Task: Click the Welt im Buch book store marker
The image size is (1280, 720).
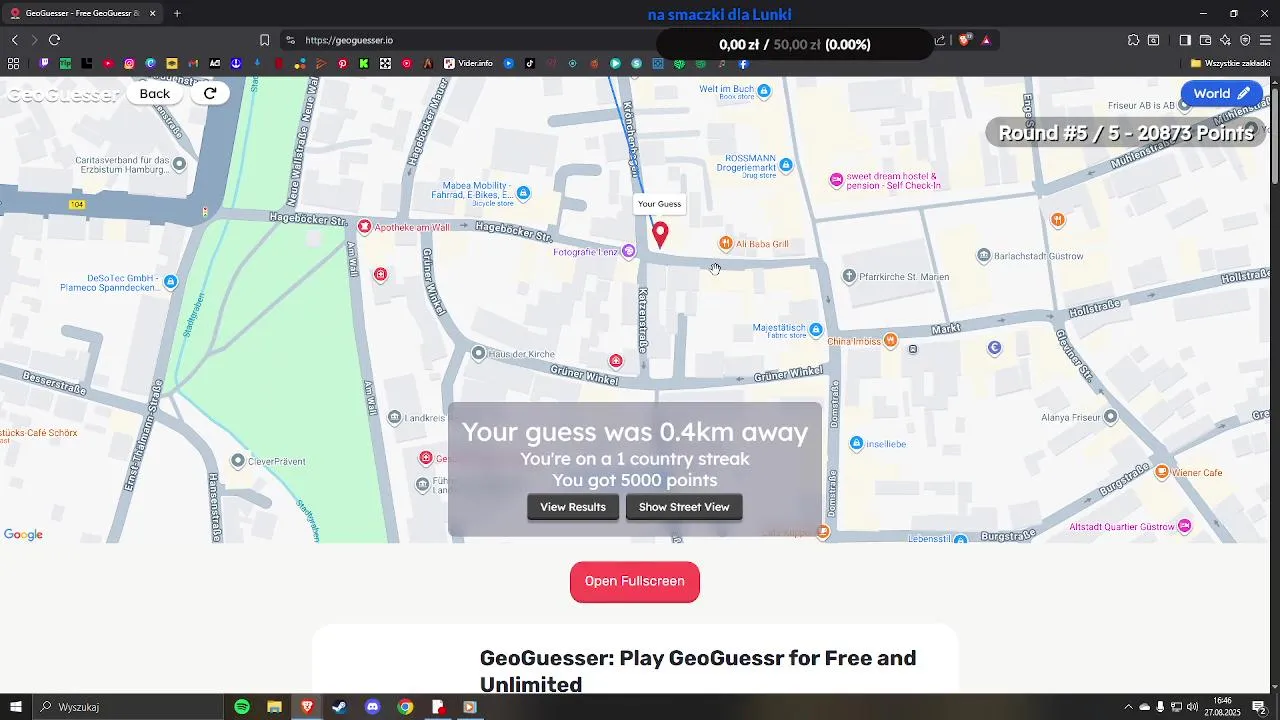Action: click(x=764, y=91)
